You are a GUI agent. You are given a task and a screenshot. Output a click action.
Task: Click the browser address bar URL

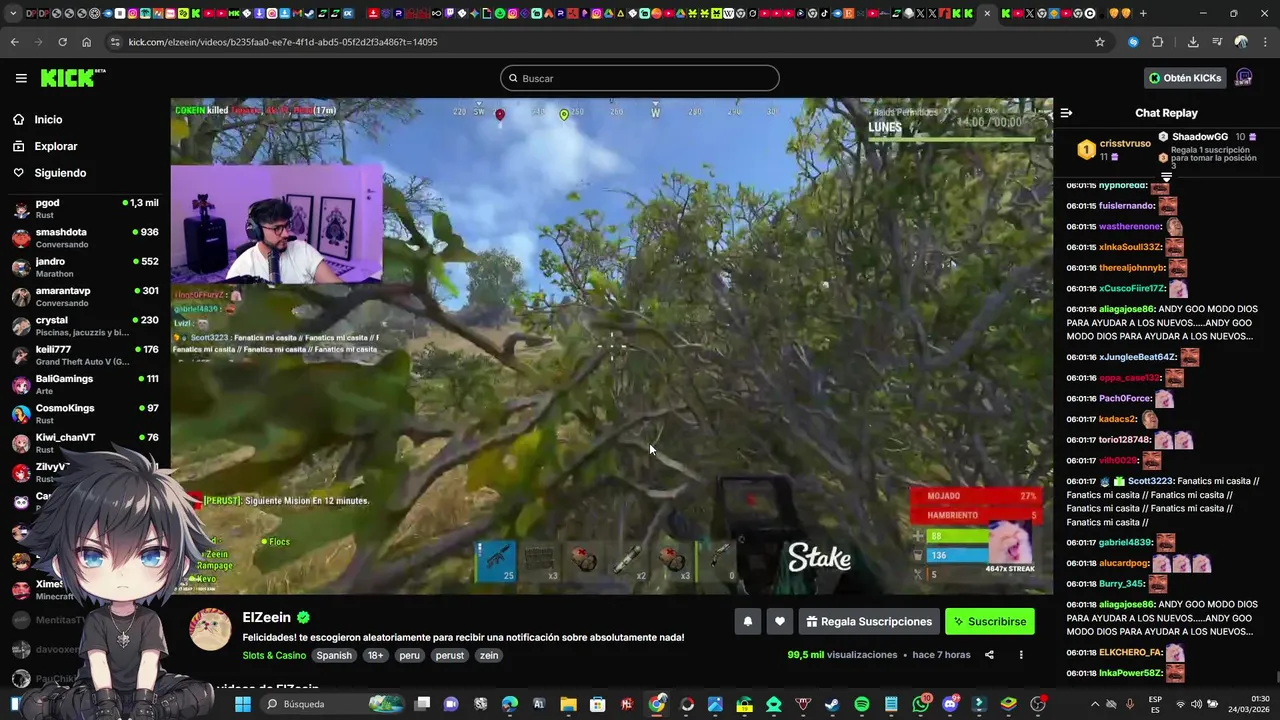[x=283, y=42]
